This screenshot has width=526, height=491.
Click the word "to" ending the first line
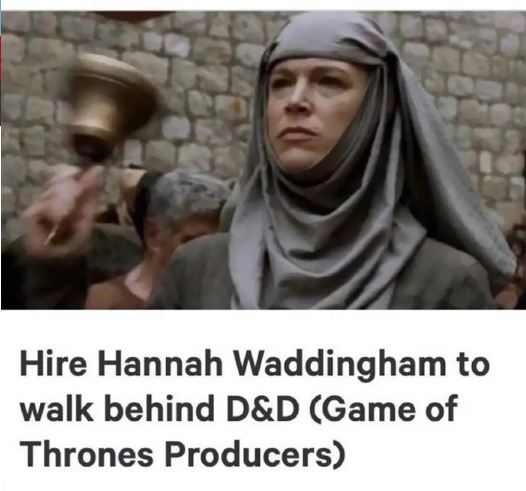coord(473,365)
